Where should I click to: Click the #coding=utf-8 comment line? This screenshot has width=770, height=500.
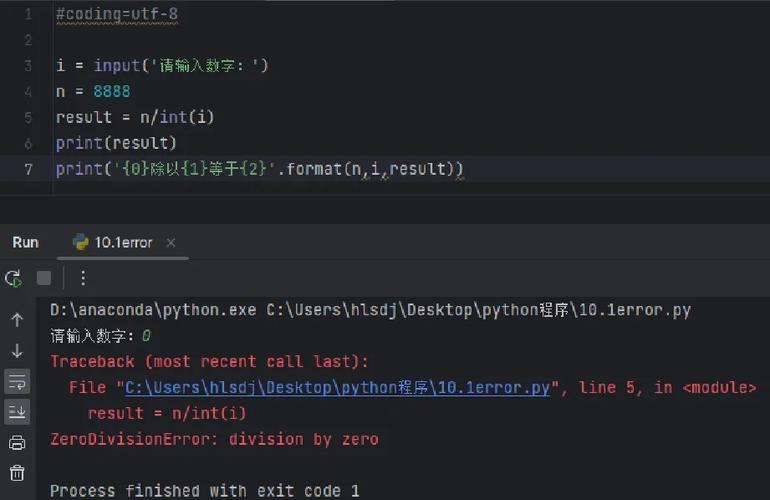tap(117, 14)
